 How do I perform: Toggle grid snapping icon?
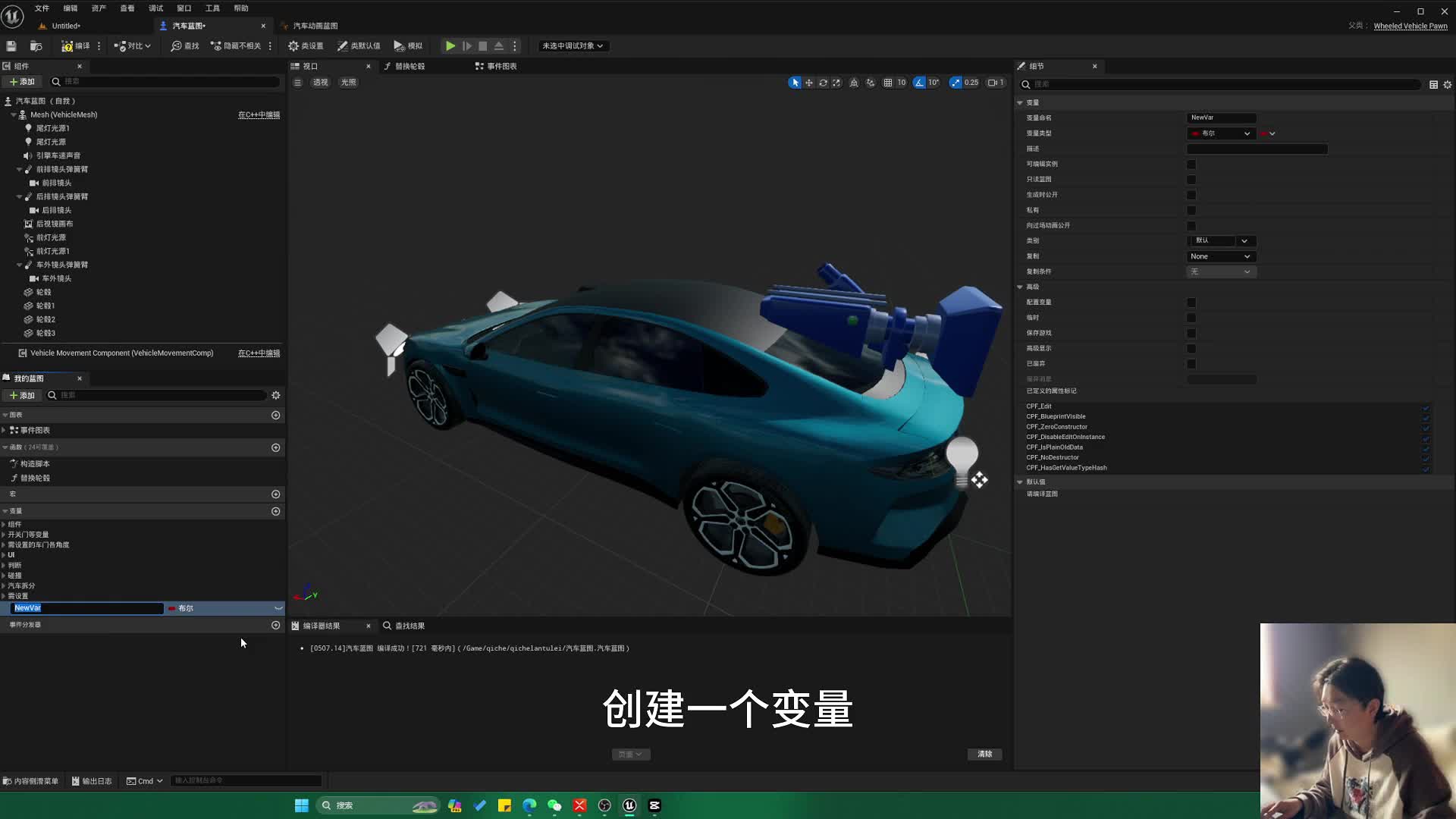[x=888, y=83]
